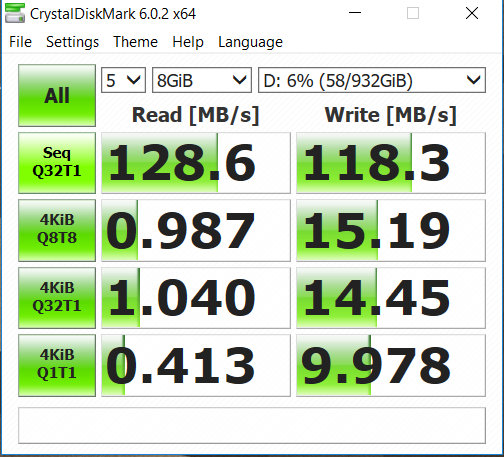The image size is (504, 457).
Task: Click the 4KiB Q32T1 write value 14.45
Action: (x=391, y=298)
